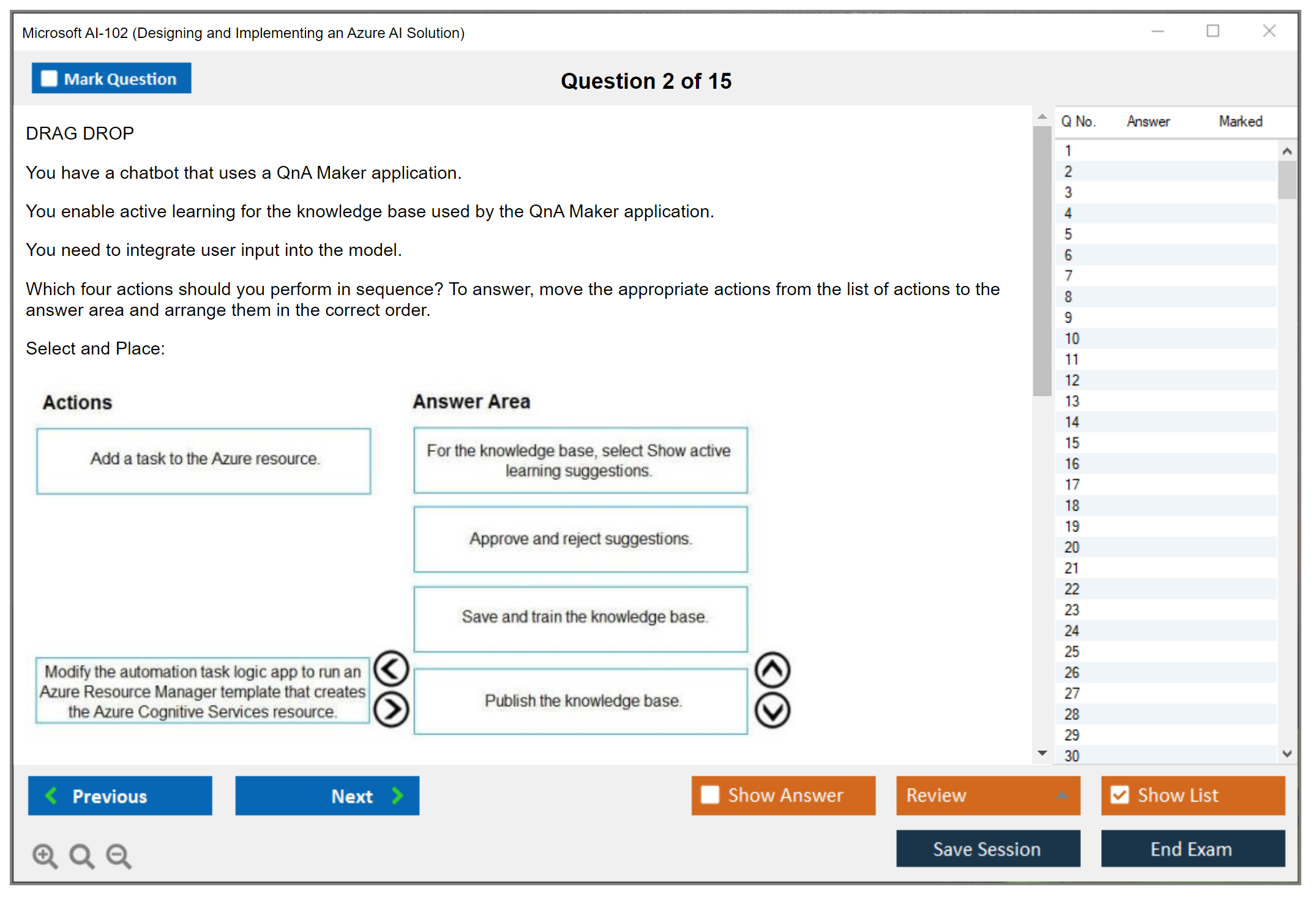Image resolution: width=1316 pixels, height=900 pixels.
Task: Click the question pane vertical scrollbar thumb
Action: pos(1042,260)
